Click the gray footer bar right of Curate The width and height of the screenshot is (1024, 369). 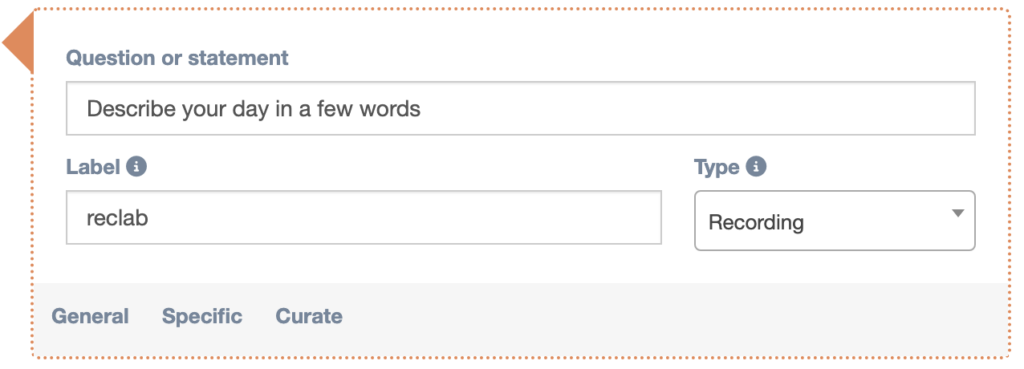point(673,317)
